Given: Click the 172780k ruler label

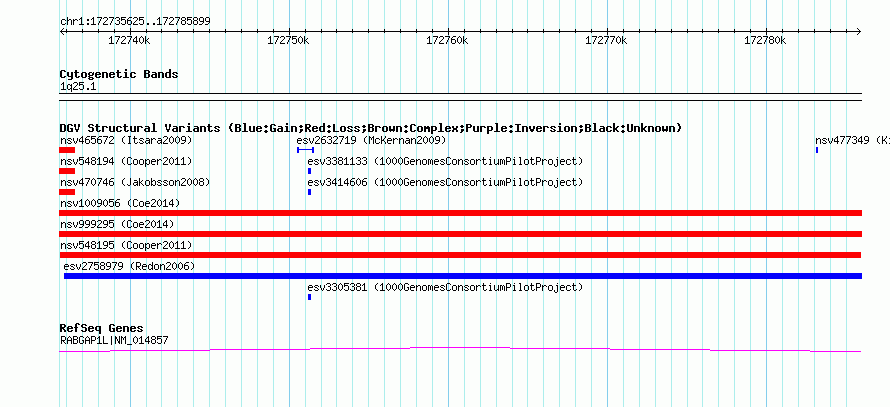Looking at the screenshot, I should [x=765, y=40].
